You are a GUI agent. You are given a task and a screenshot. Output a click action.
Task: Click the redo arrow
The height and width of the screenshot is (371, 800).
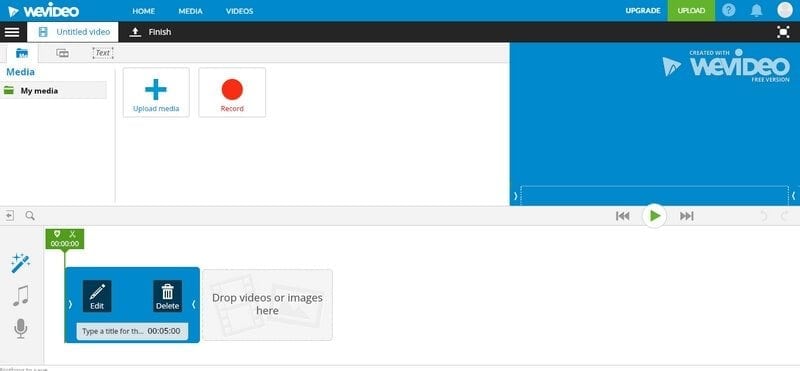(785, 216)
